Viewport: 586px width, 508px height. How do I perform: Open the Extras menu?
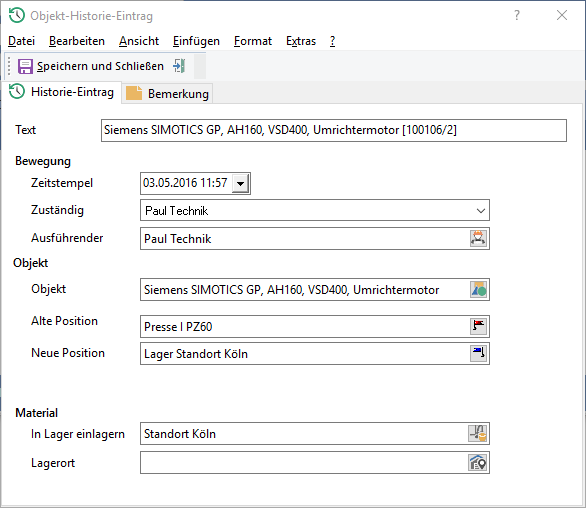[301, 41]
